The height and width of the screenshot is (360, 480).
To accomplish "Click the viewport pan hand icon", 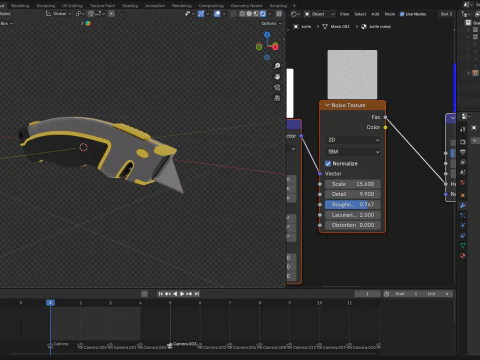I will [x=277, y=77].
